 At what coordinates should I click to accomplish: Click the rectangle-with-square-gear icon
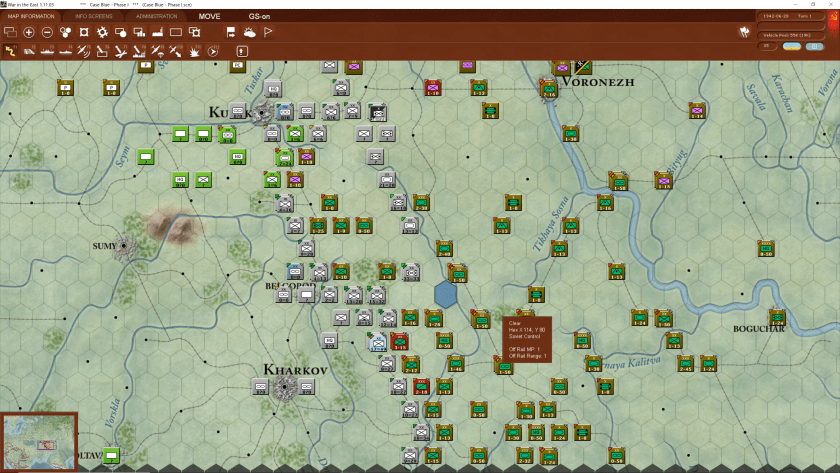(x=194, y=33)
